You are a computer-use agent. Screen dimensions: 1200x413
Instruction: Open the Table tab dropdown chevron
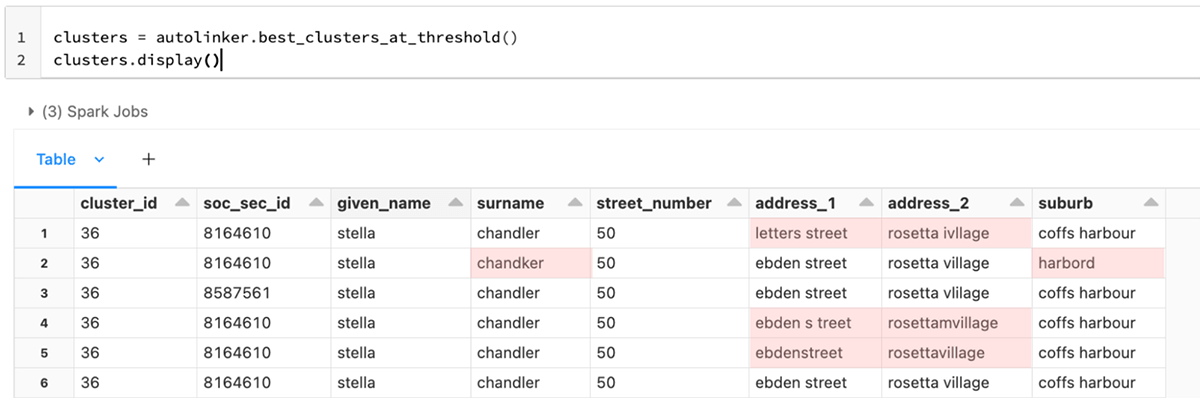[x=99, y=159]
